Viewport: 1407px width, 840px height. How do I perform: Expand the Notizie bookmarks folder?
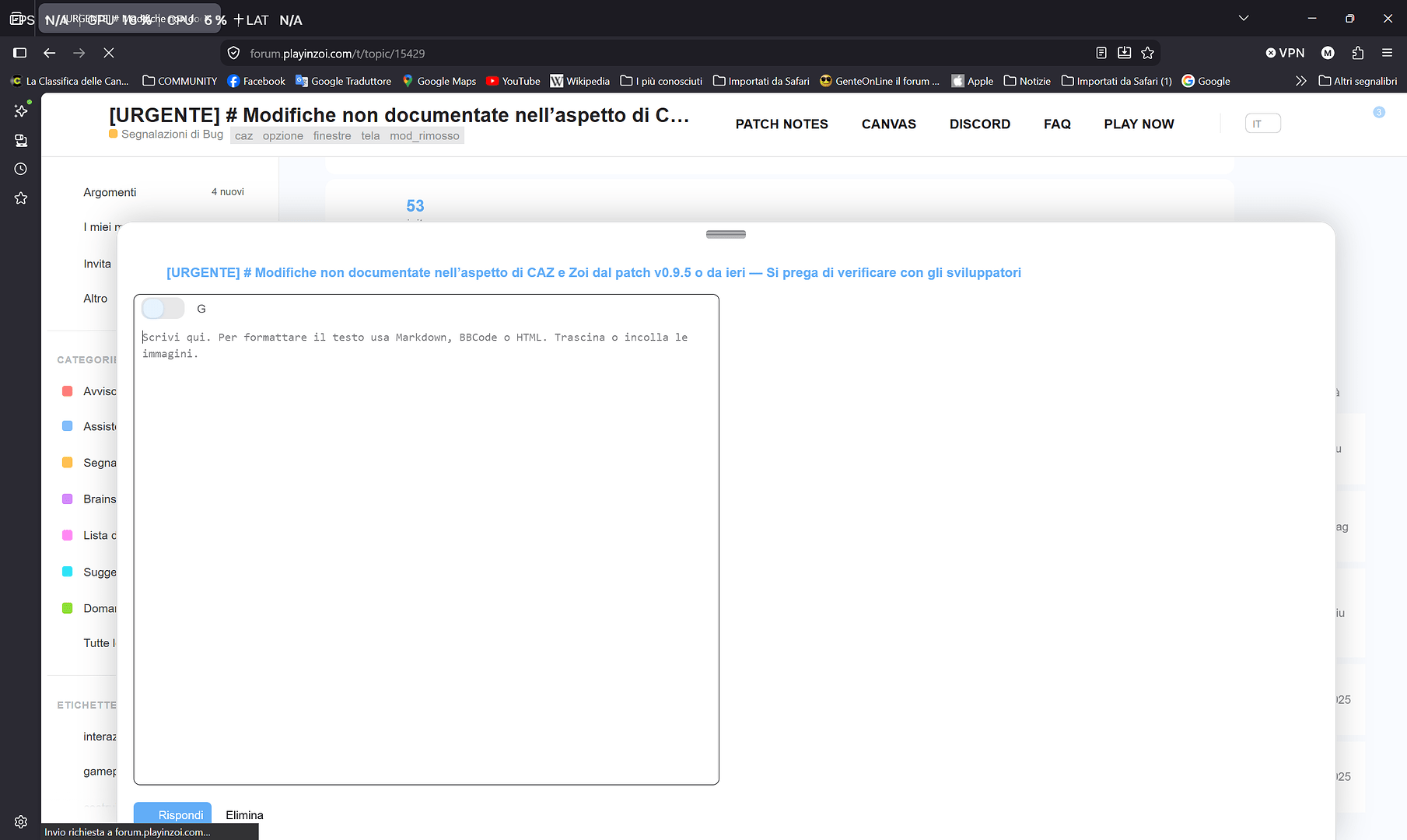[1027, 81]
